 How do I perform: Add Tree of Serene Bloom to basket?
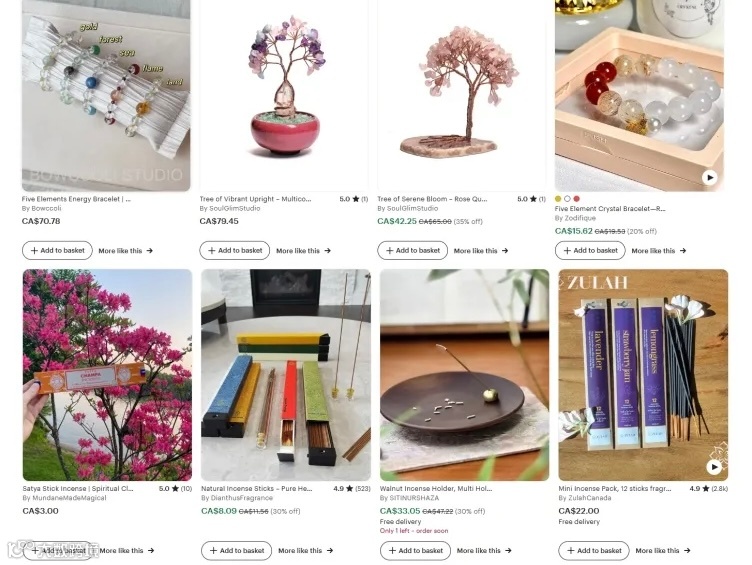412,250
